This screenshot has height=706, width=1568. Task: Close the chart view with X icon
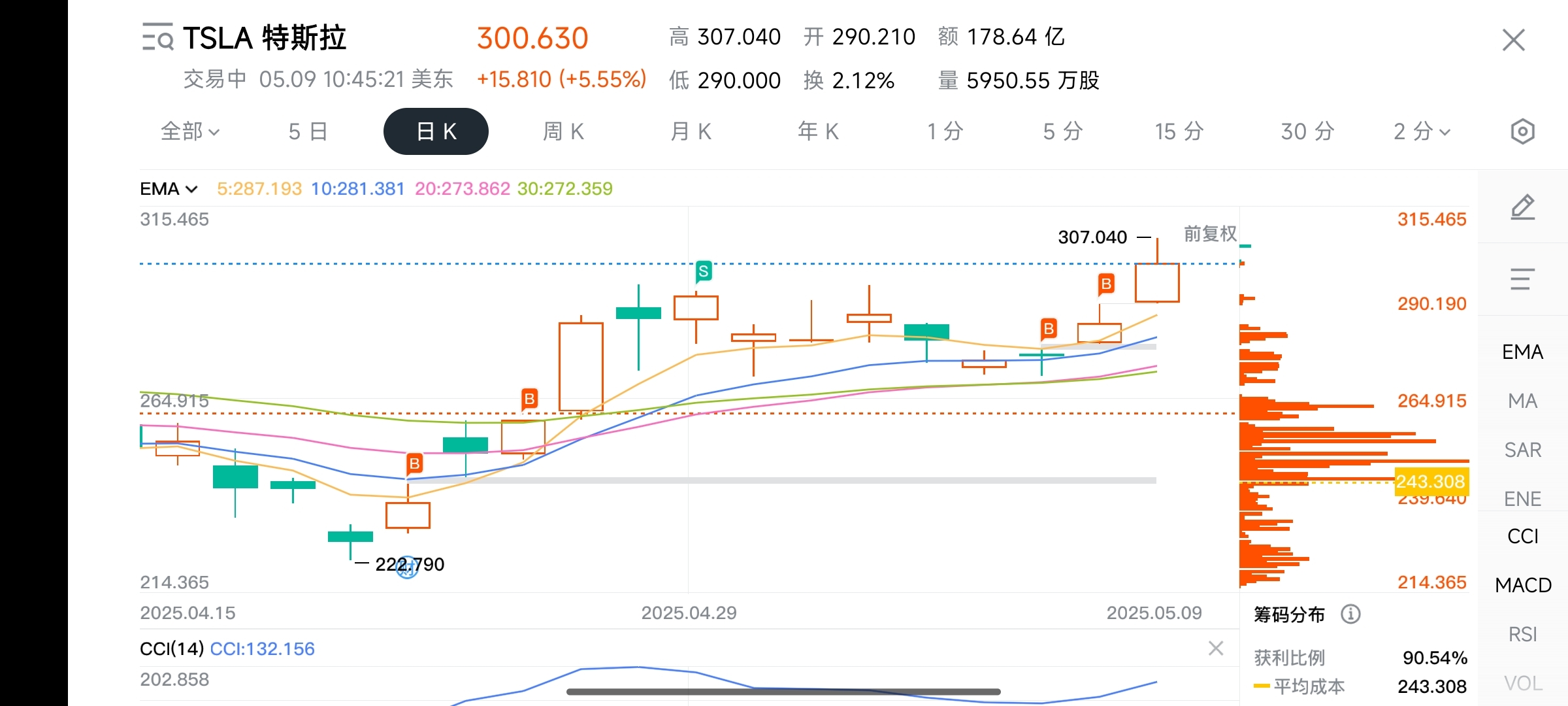[x=1513, y=40]
